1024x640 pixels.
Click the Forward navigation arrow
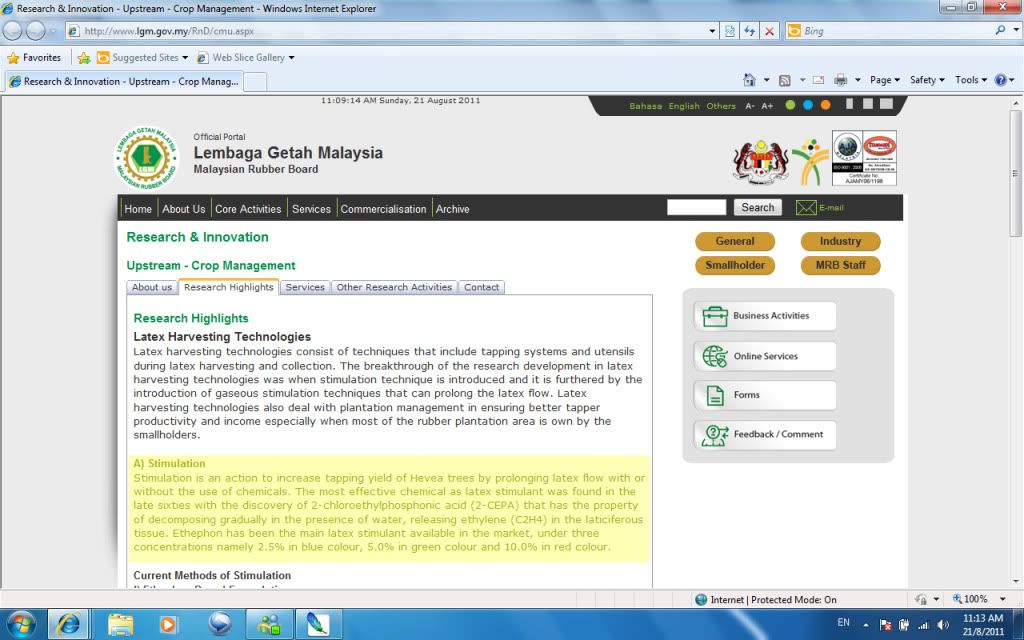tap(35, 30)
